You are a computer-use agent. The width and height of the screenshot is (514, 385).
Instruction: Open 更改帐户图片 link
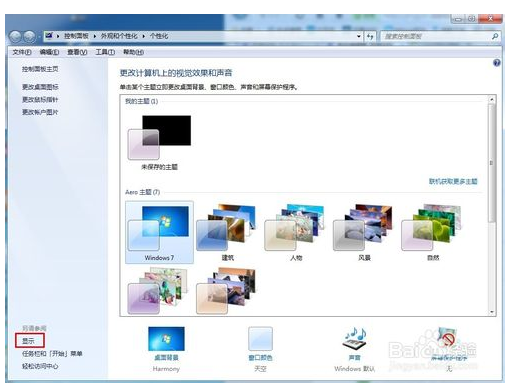pos(40,112)
